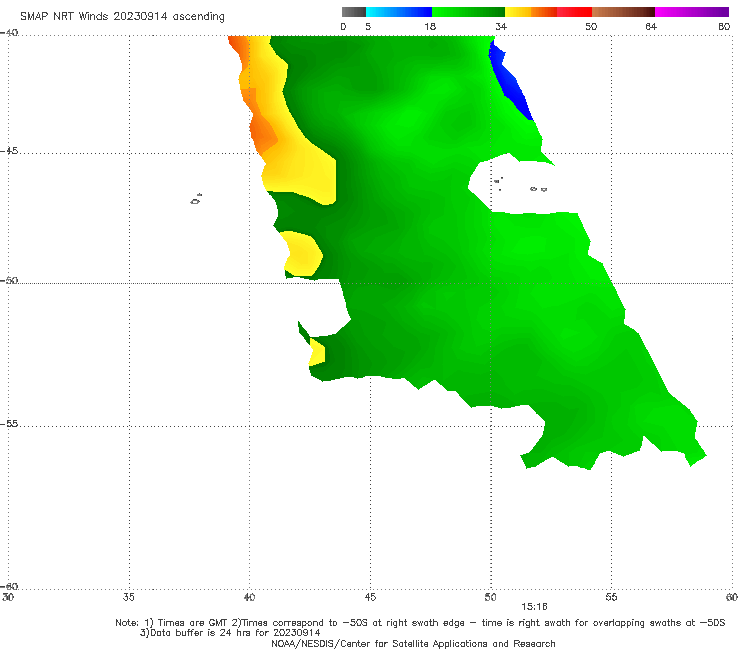Click the title 'SMAP NRT Winds 20230914 ascending'
The width and height of the screenshot is (740, 650).
tap(122, 17)
